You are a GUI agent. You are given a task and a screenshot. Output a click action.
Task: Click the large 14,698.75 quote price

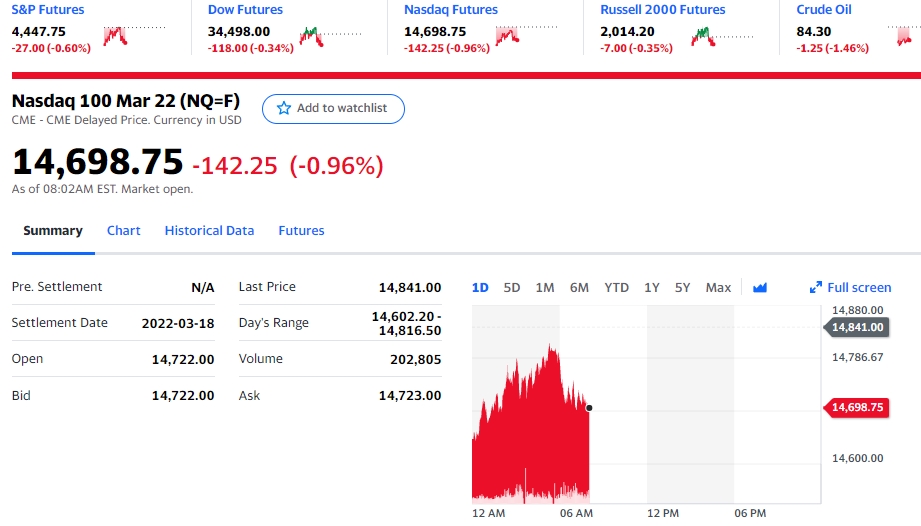click(x=98, y=162)
